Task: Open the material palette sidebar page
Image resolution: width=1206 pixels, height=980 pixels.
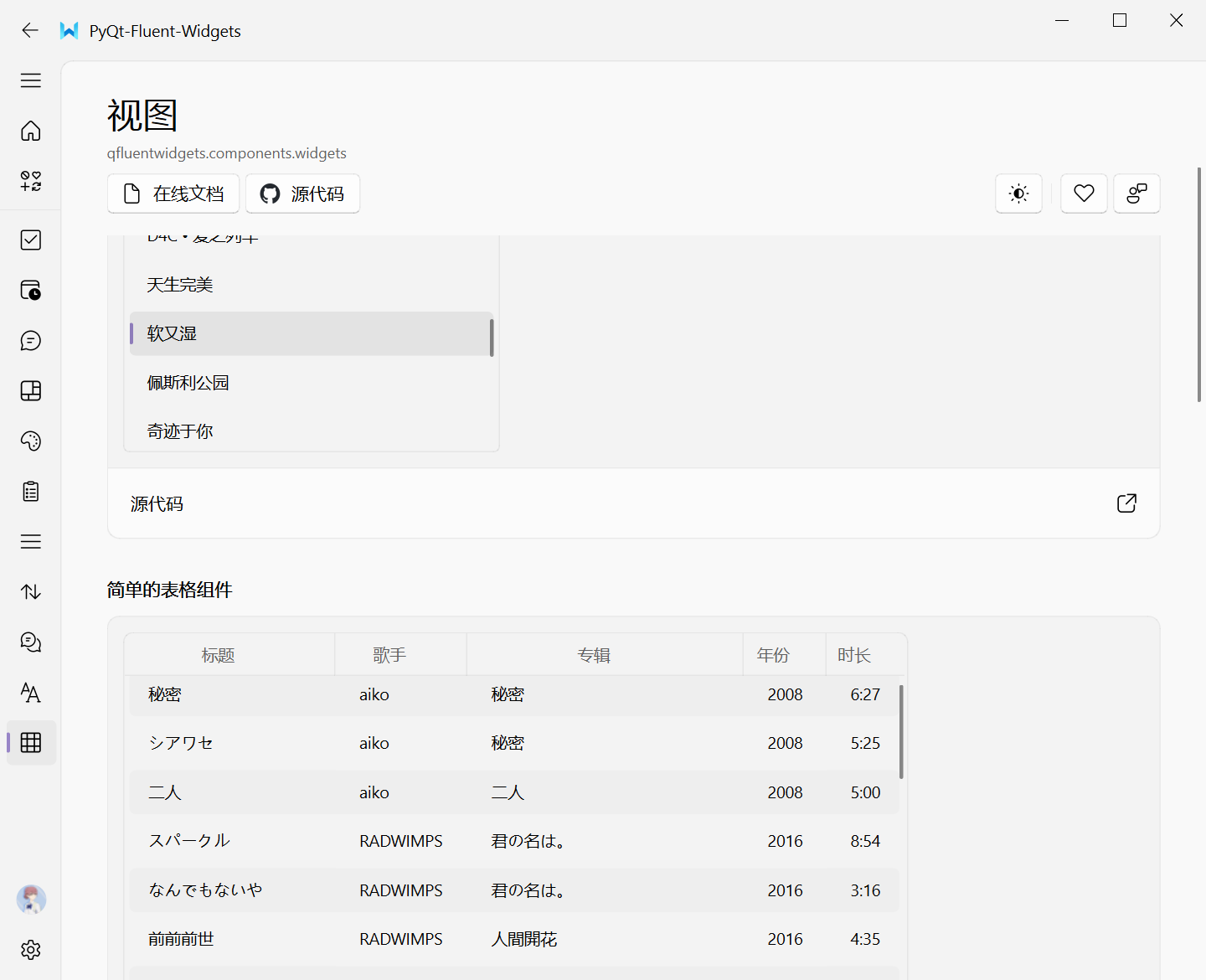Action: click(x=31, y=441)
